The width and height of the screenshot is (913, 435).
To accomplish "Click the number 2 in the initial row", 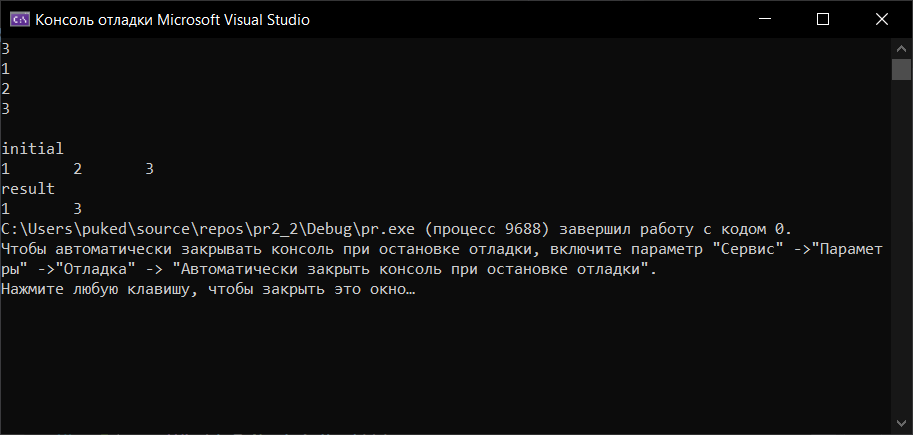I will [x=77, y=169].
